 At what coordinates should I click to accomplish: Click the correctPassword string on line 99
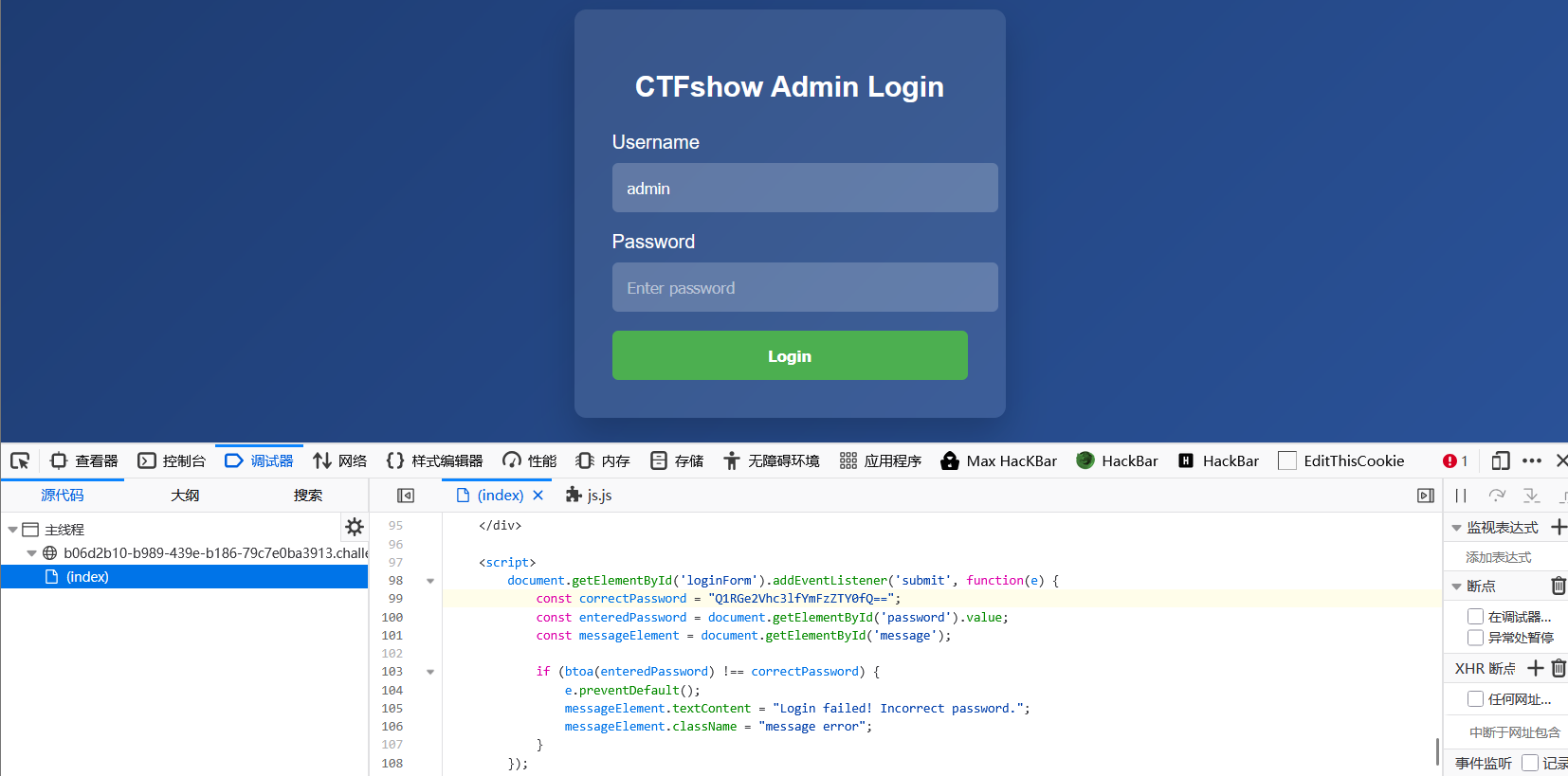click(x=801, y=599)
